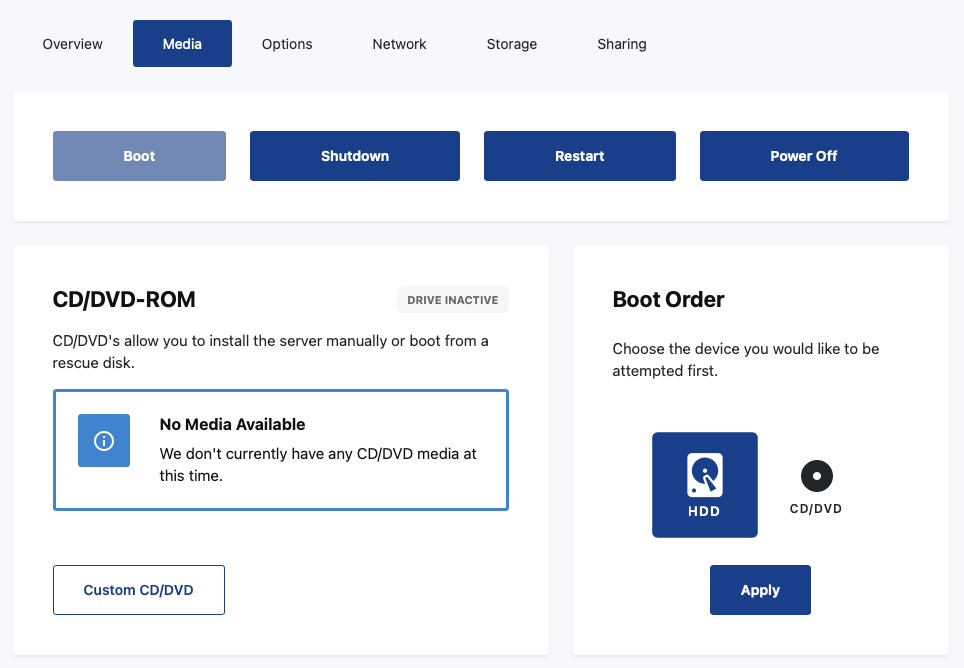Click the Power Off button
Screen dimensions: 964x668
[x=804, y=156]
